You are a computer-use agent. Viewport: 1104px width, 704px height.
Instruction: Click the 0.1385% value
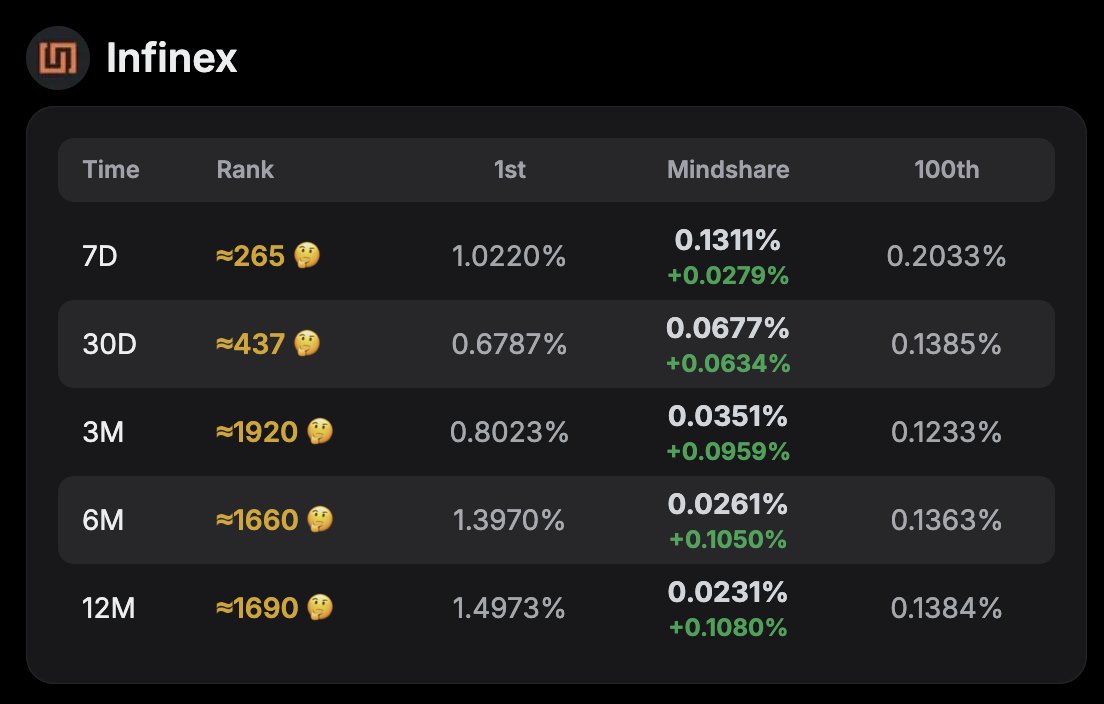pyautogui.click(x=946, y=344)
